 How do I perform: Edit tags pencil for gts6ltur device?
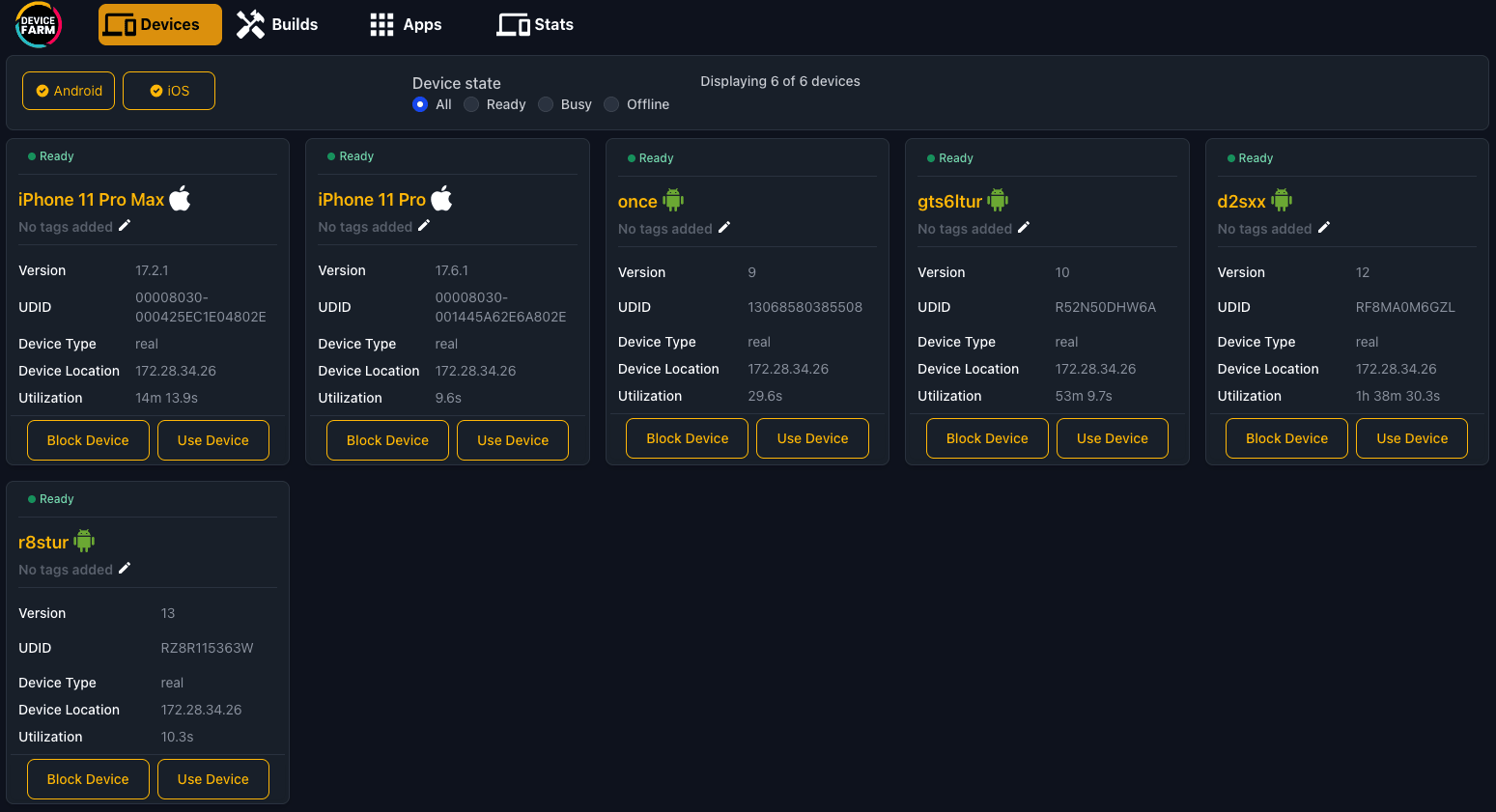tap(1024, 228)
